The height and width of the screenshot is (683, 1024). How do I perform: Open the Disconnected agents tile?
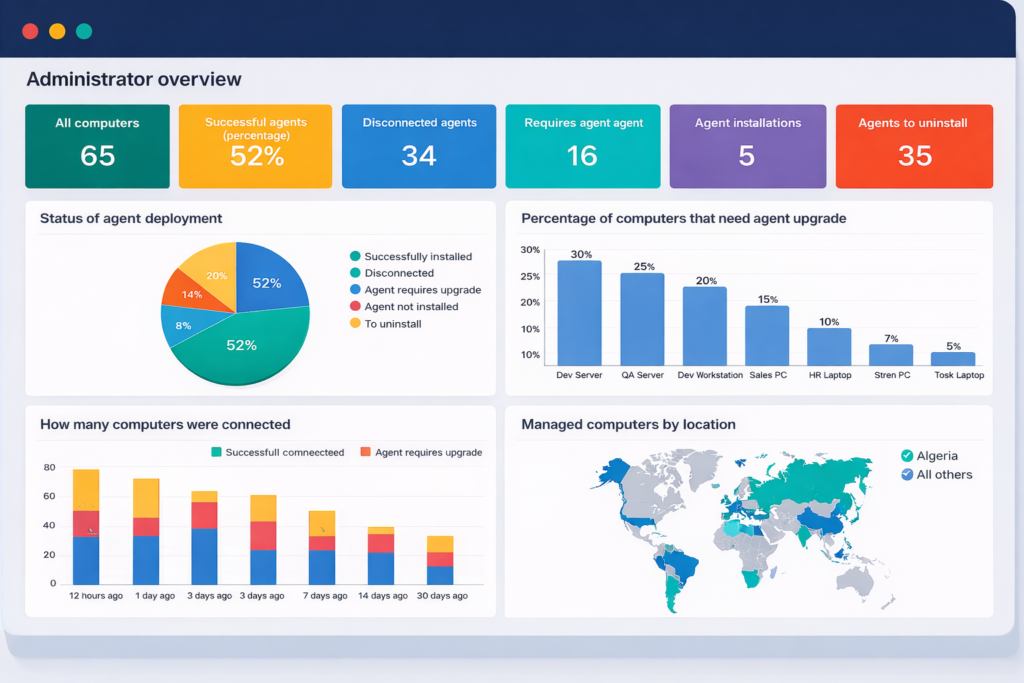[x=419, y=146]
